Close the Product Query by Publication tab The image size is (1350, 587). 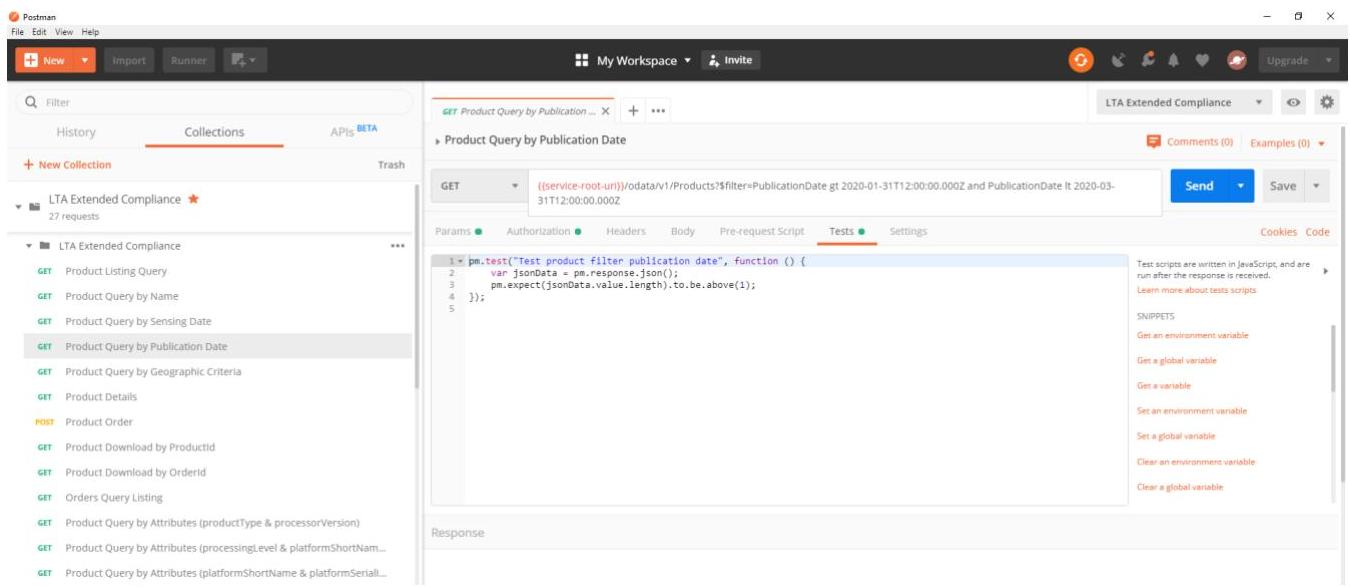pos(606,111)
